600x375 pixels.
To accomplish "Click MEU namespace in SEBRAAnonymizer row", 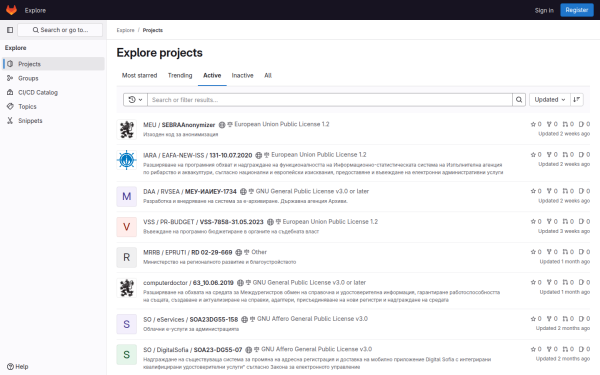I will [150, 125].
